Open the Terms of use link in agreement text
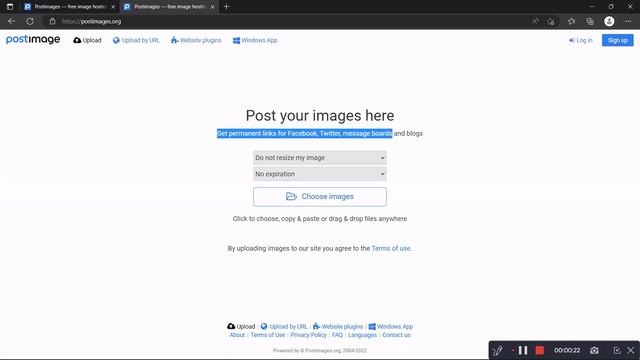Image resolution: width=640 pixels, height=360 pixels. tap(391, 248)
